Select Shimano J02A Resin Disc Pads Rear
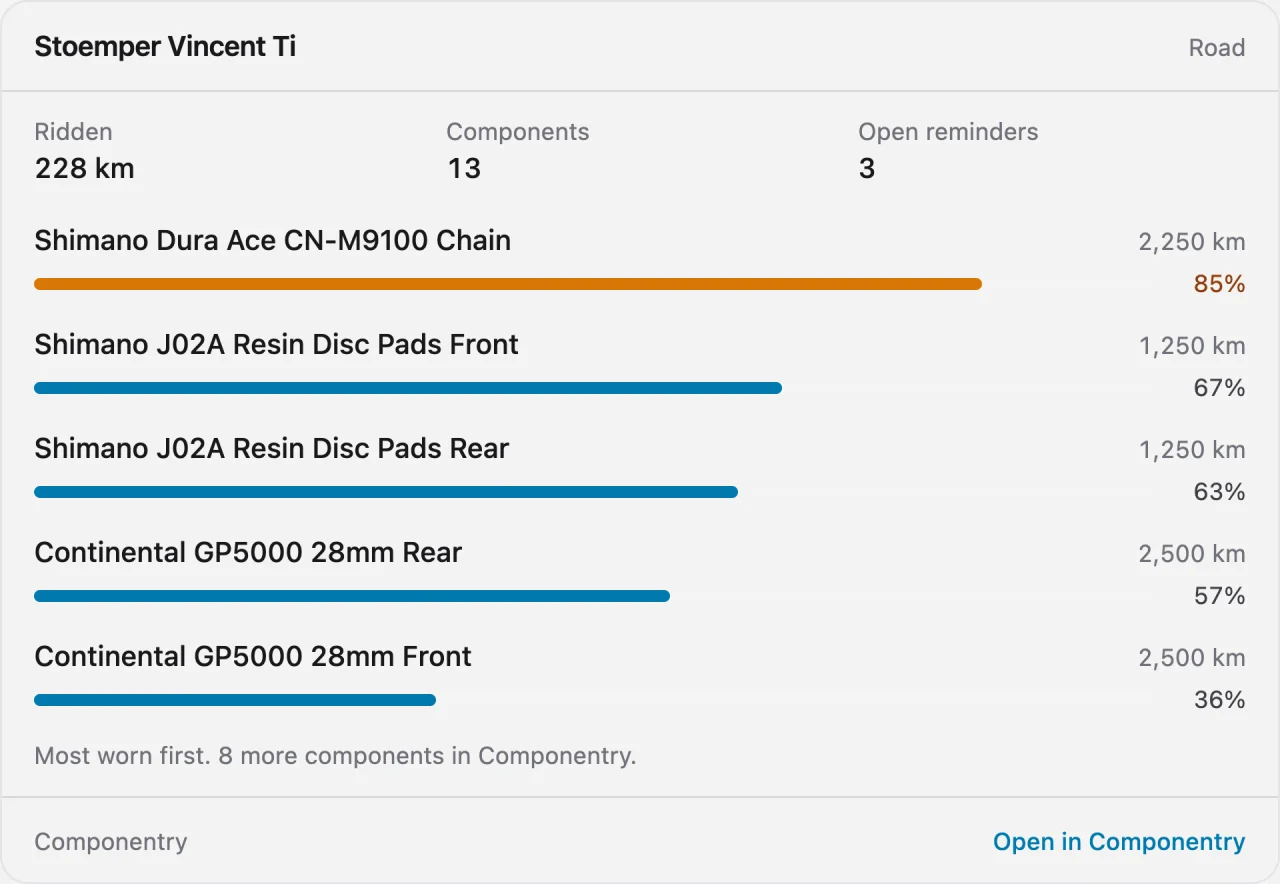 coord(271,449)
